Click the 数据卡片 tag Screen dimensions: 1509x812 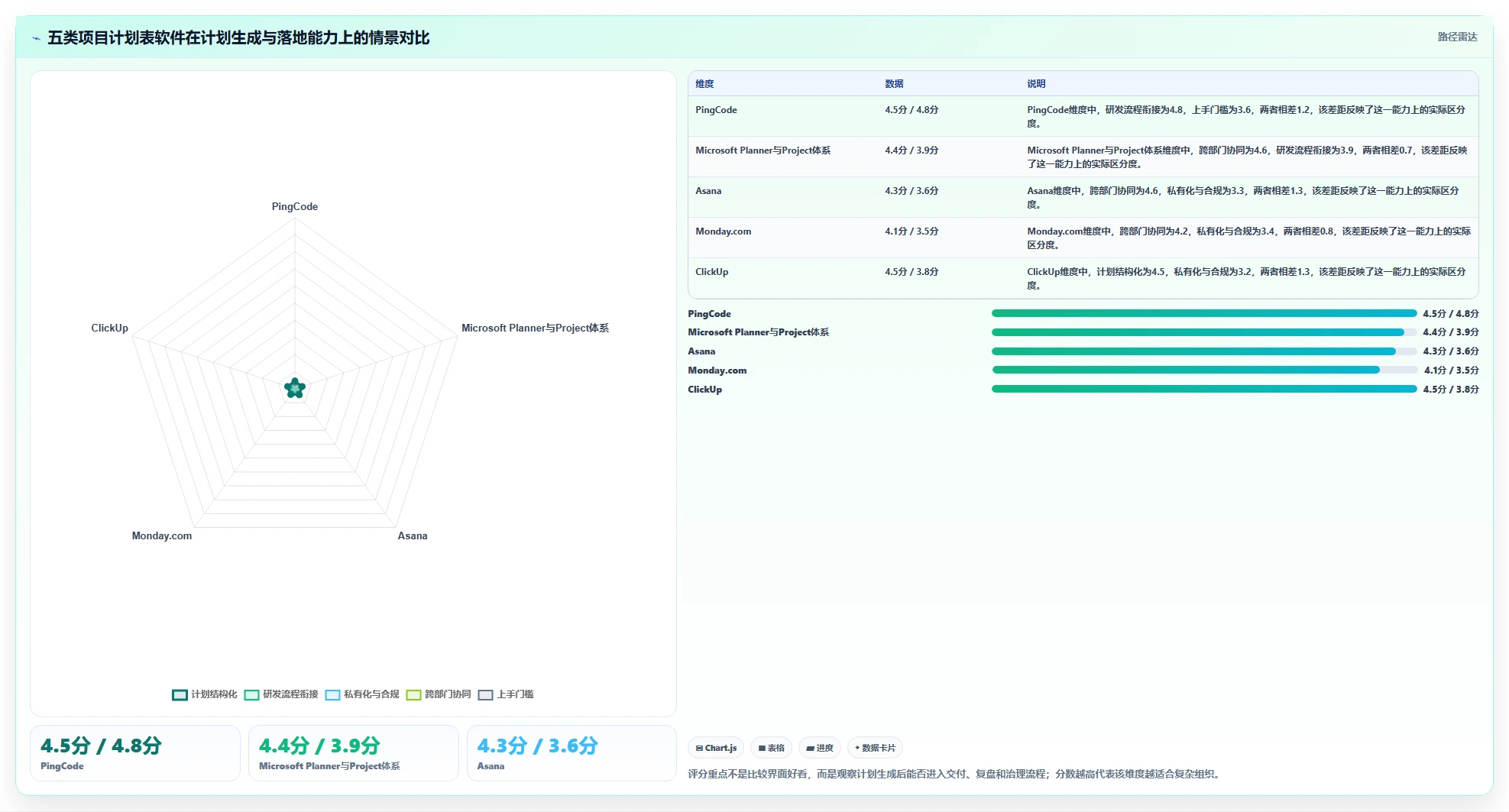click(875, 748)
